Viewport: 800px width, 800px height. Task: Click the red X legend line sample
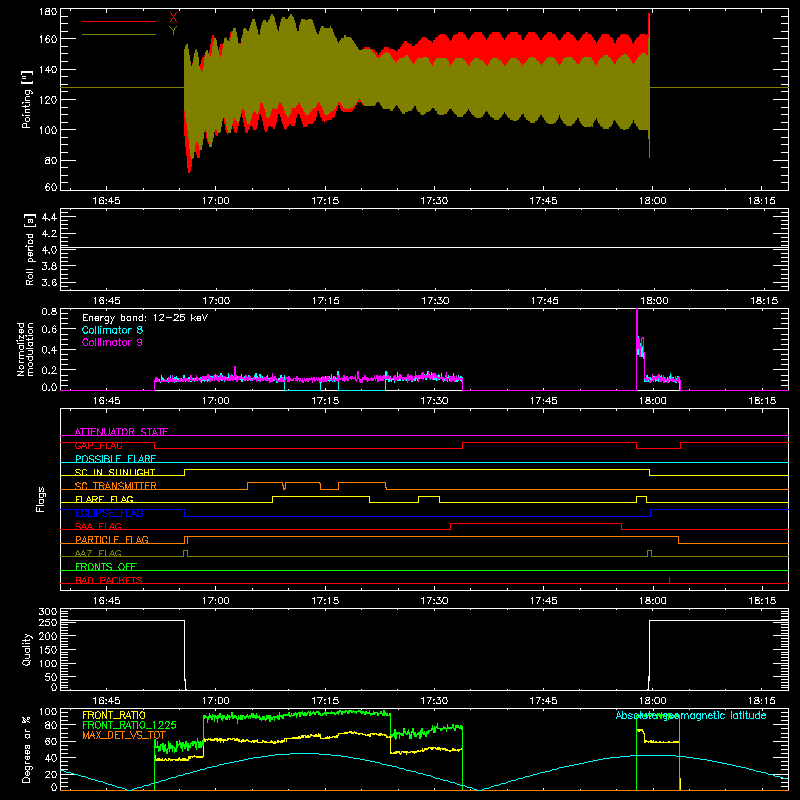[119, 21]
